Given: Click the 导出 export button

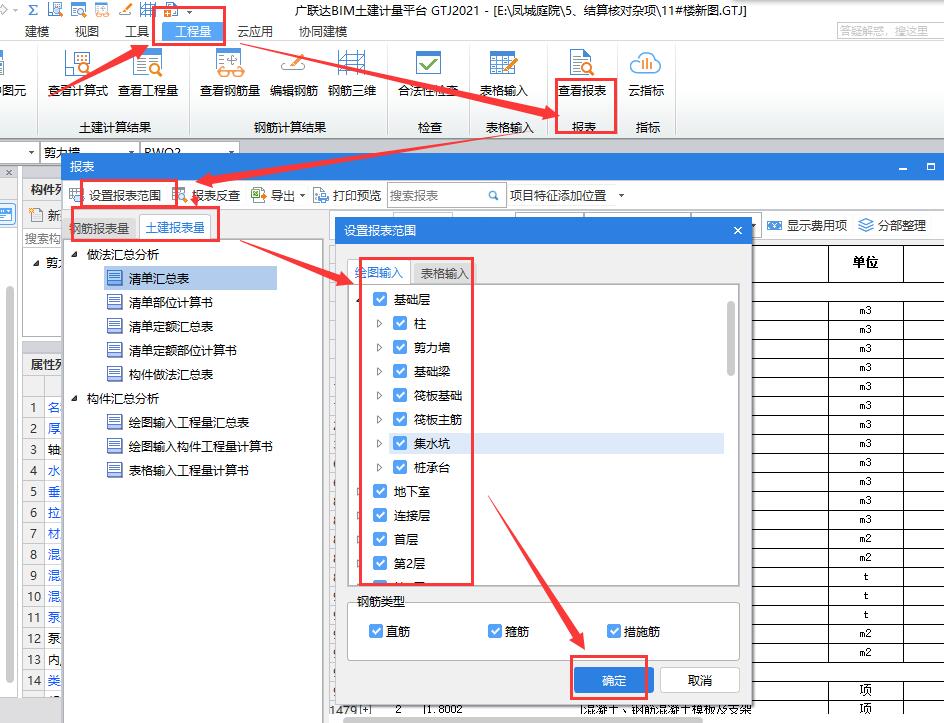Looking at the screenshot, I should pos(274,195).
